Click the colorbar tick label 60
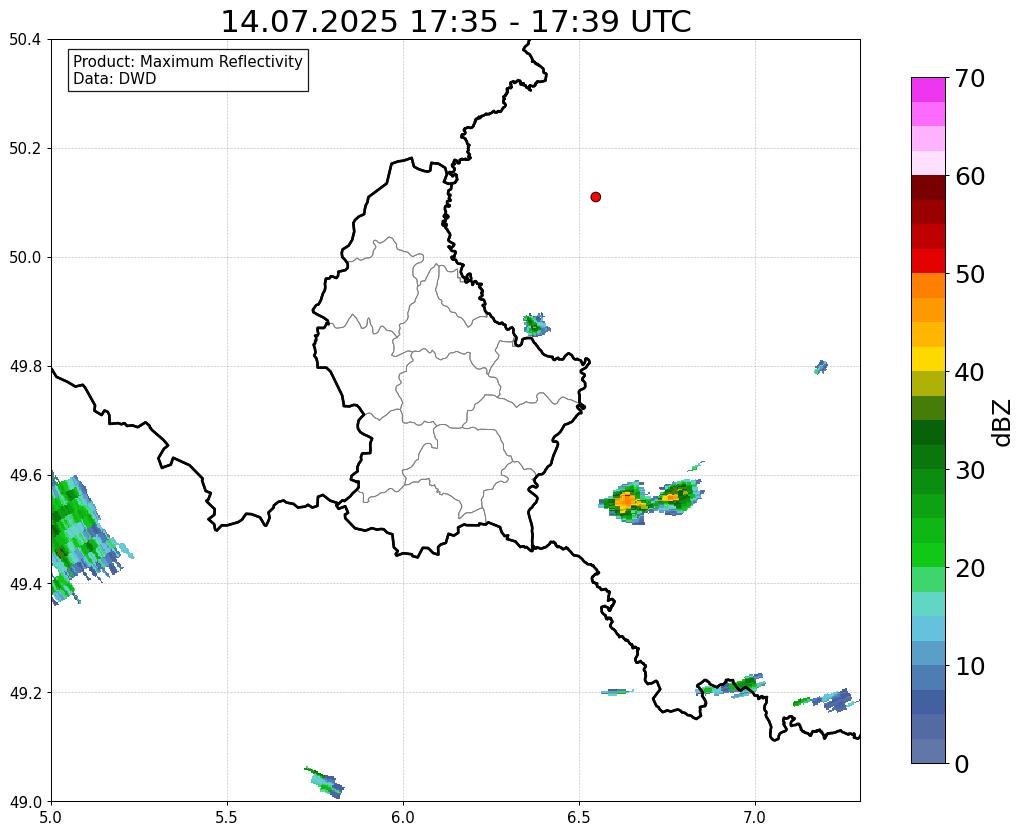1023x834 pixels. (x=970, y=176)
